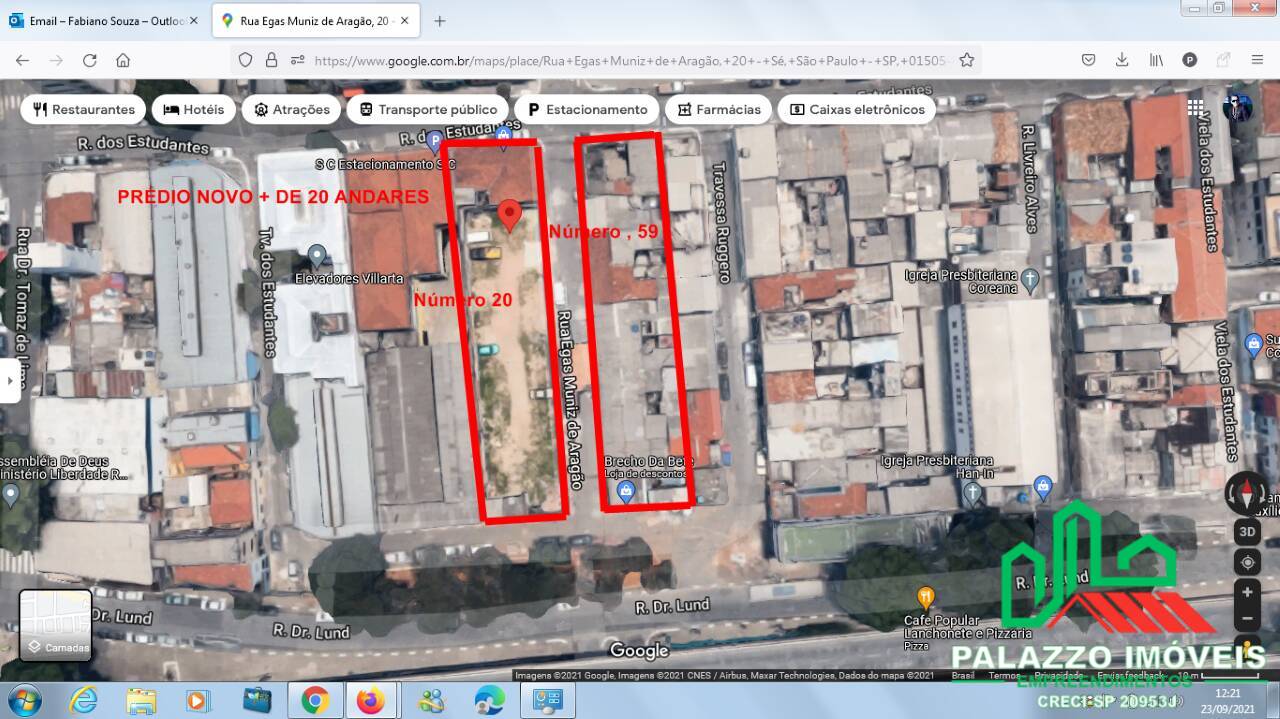Zoom in using the plus control
Screen dimensions: 1280x719
point(1247,592)
